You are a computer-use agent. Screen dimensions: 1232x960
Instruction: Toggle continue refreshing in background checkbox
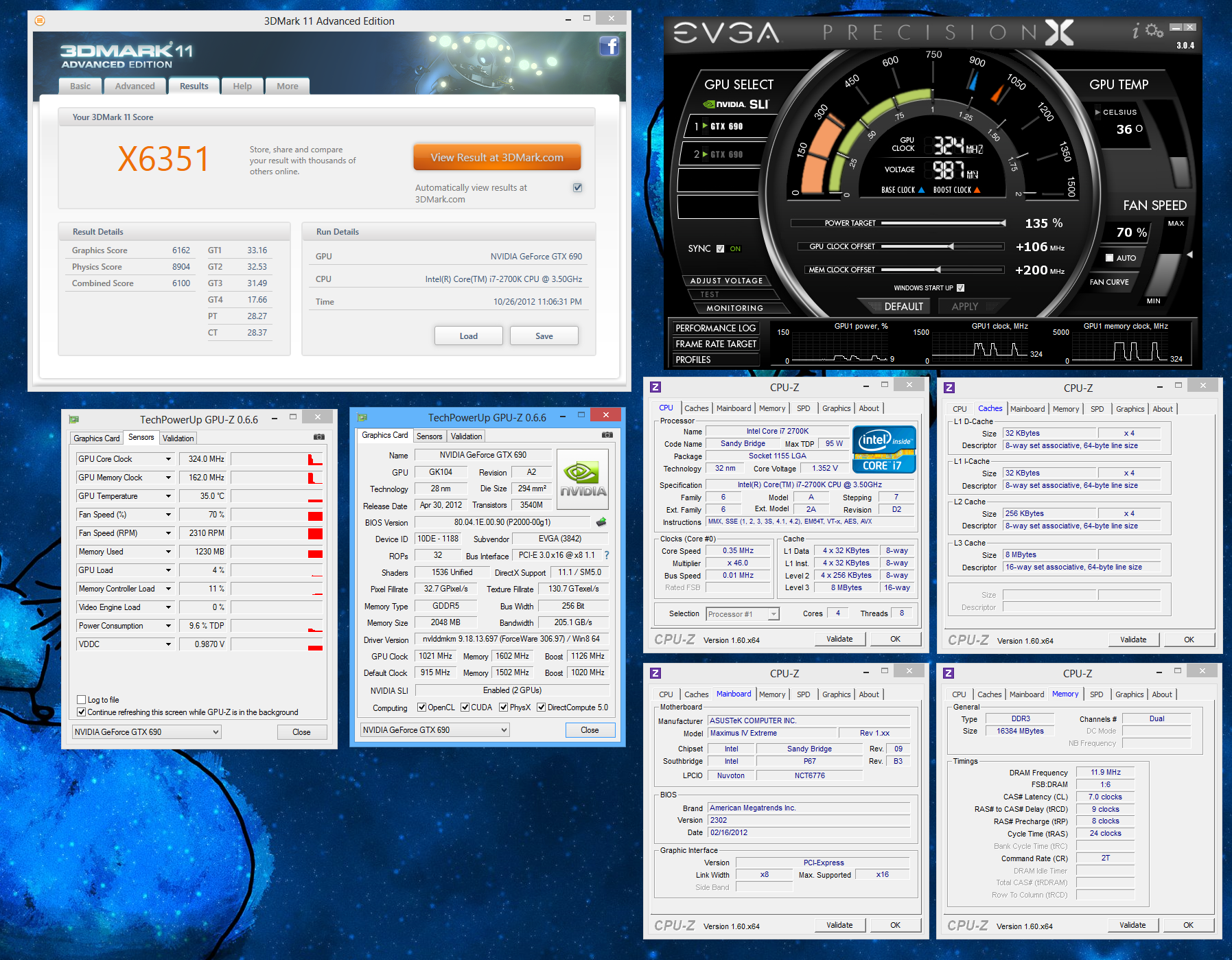pyautogui.click(x=82, y=712)
